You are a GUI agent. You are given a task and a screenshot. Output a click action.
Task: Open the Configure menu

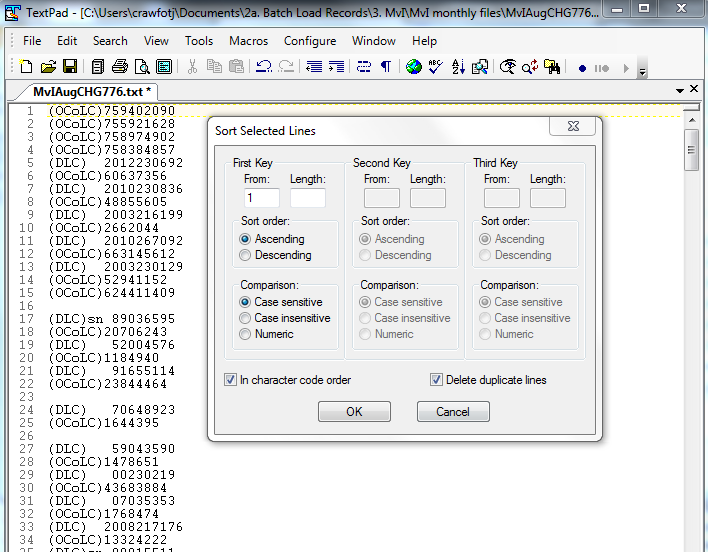click(x=310, y=41)
